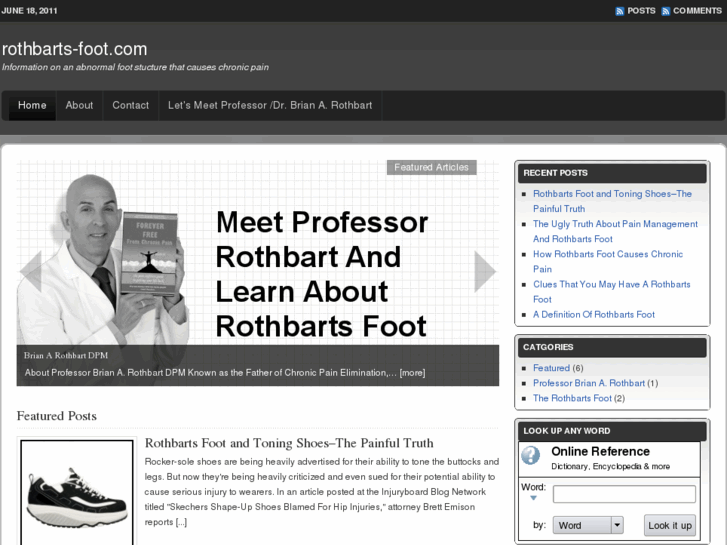This screenshot has height=545, width=727.
Task: Open Let's Meet Professor Rothbart page
Action: pyautogui.click(x=270, y=105)
